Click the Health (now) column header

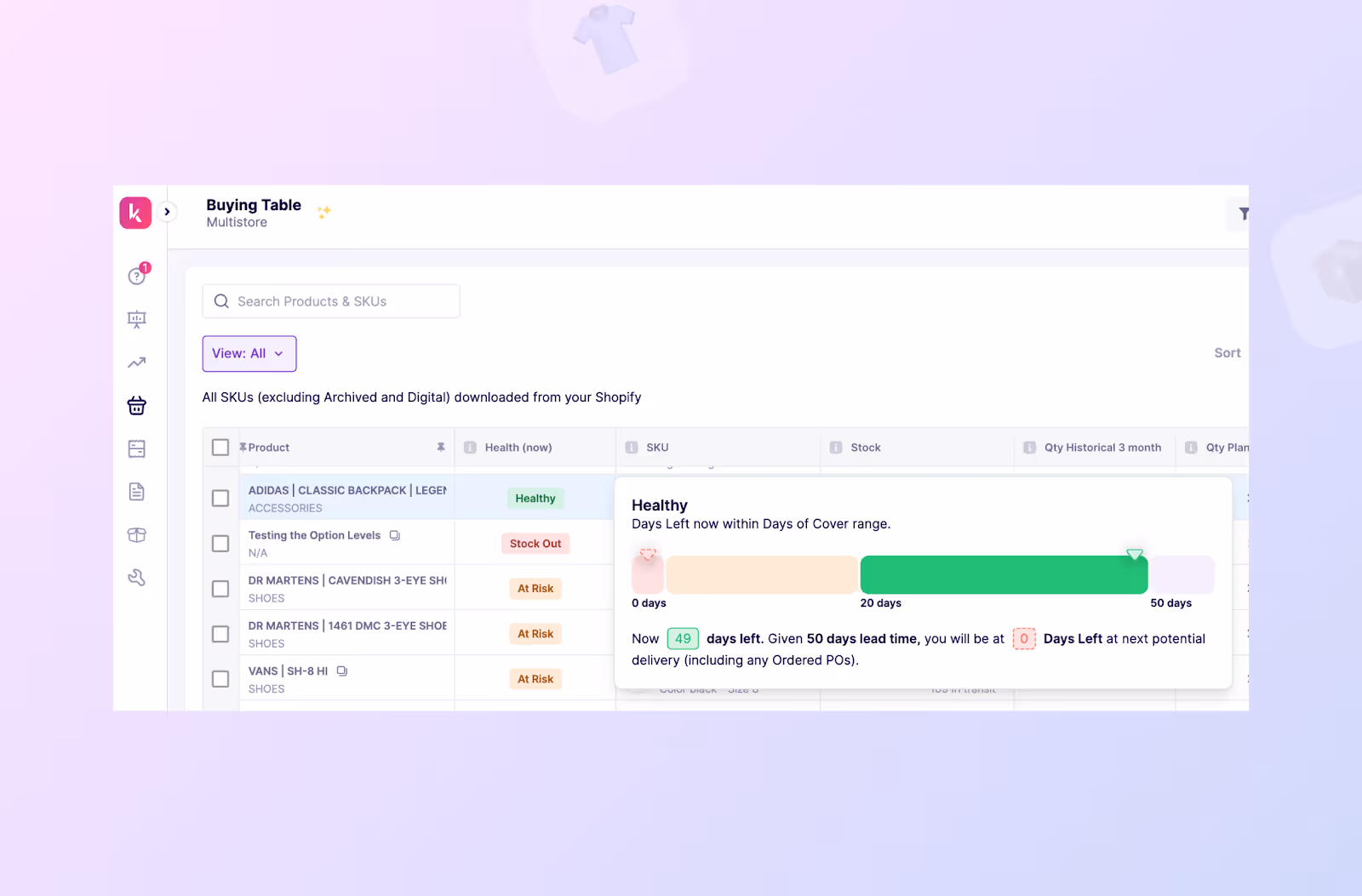click(x=518, y=448)
